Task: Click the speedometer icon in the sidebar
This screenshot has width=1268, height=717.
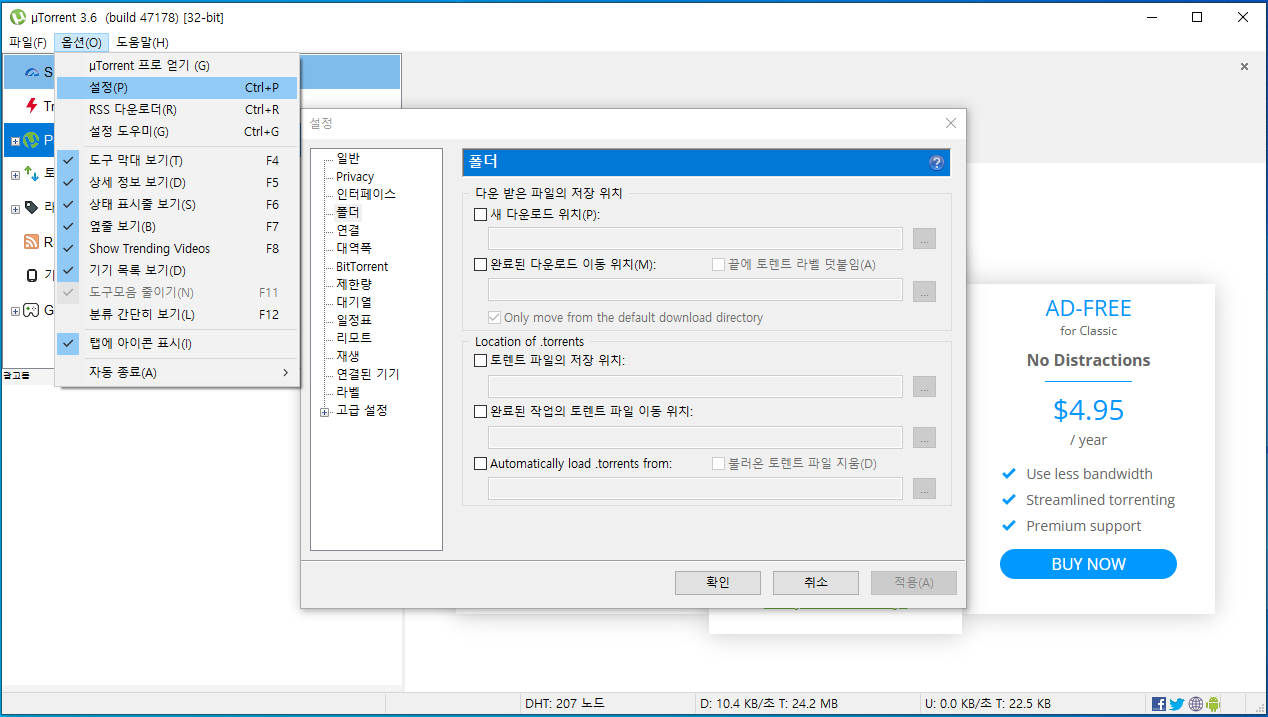Action: coord(32,73)
